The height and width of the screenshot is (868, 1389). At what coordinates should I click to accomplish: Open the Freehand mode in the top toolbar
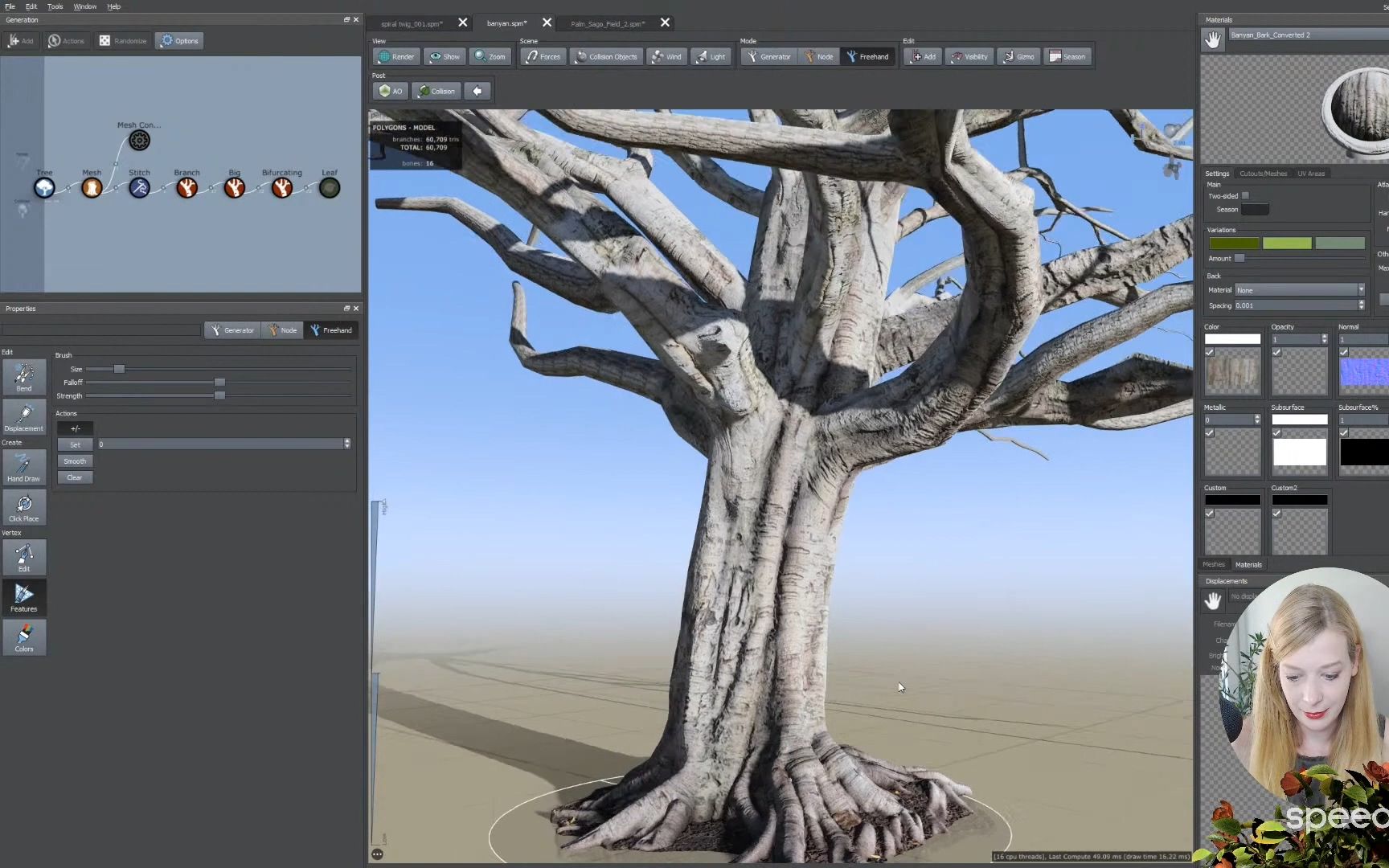point(867,56)
